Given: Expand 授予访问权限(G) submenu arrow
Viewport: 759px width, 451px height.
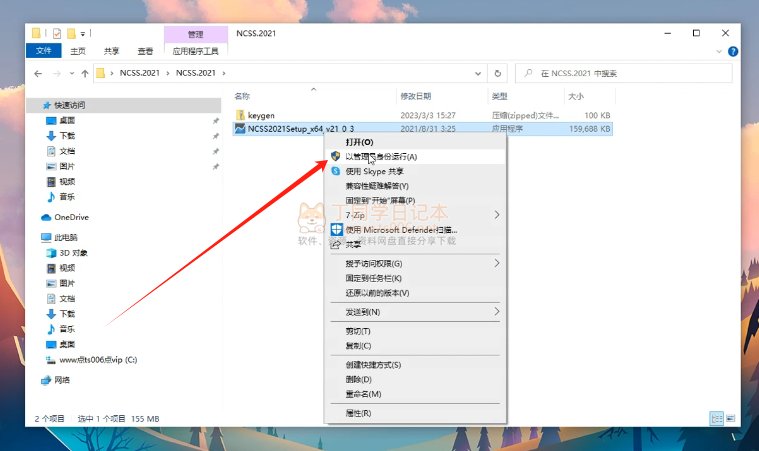Looking at the screenshot, I should (497, 263).
